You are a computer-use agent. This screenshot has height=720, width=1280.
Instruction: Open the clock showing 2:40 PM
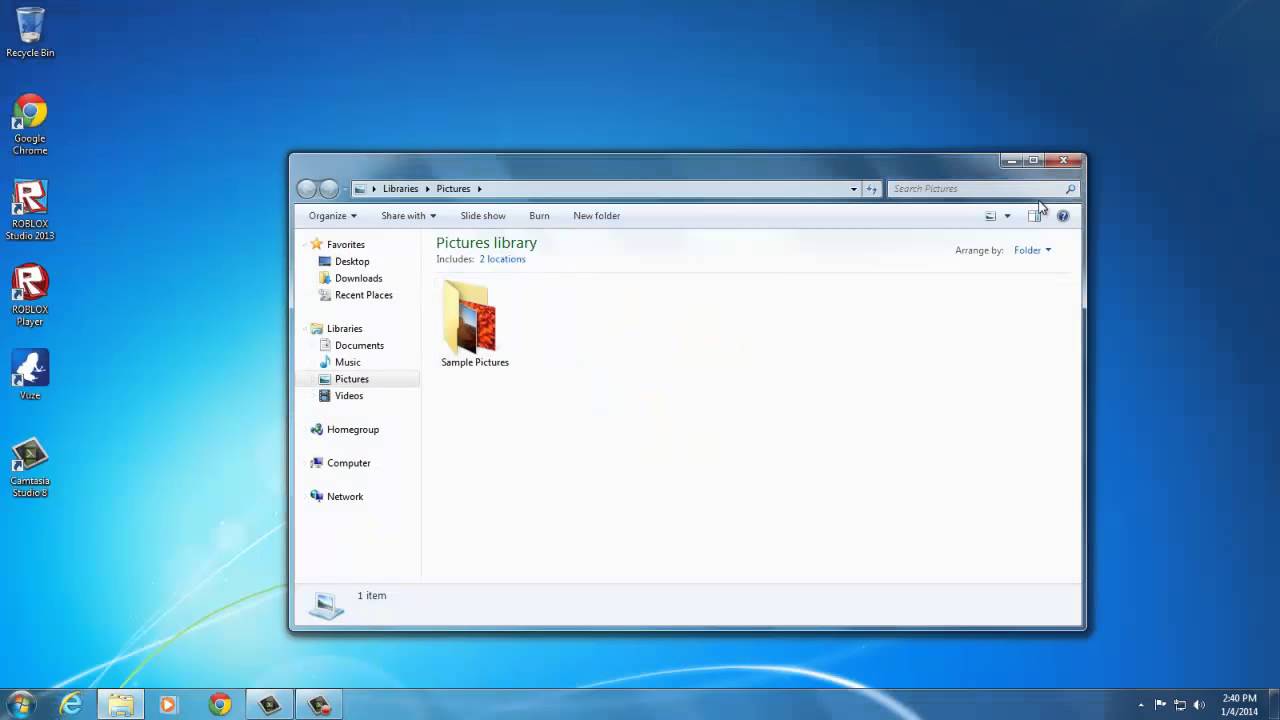1239,705
